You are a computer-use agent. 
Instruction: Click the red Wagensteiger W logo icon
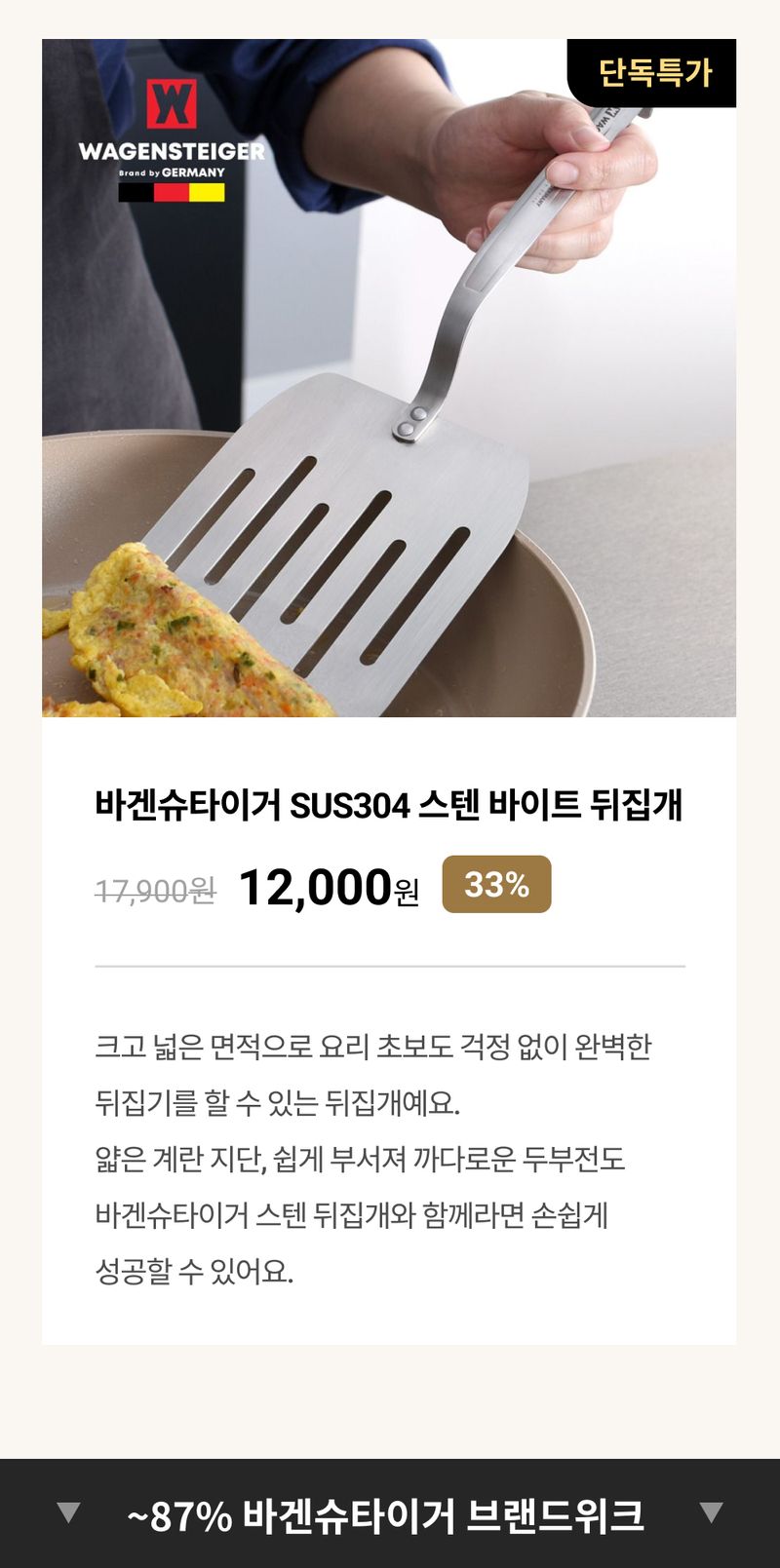(x=172, y=104)
